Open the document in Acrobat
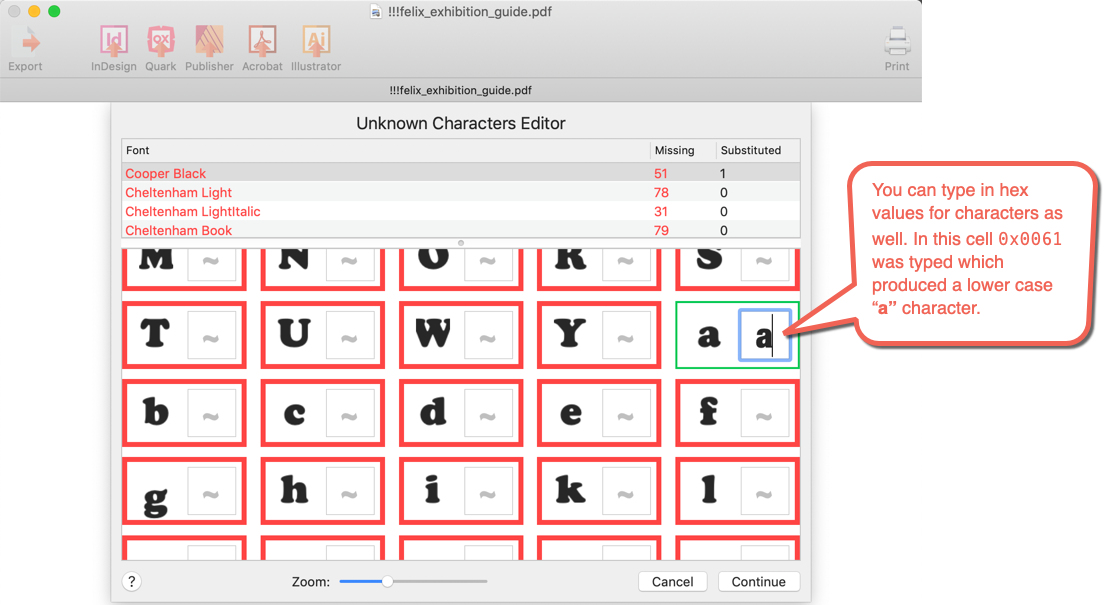This screenshot has height=605, width=1104. pos(262,40)
